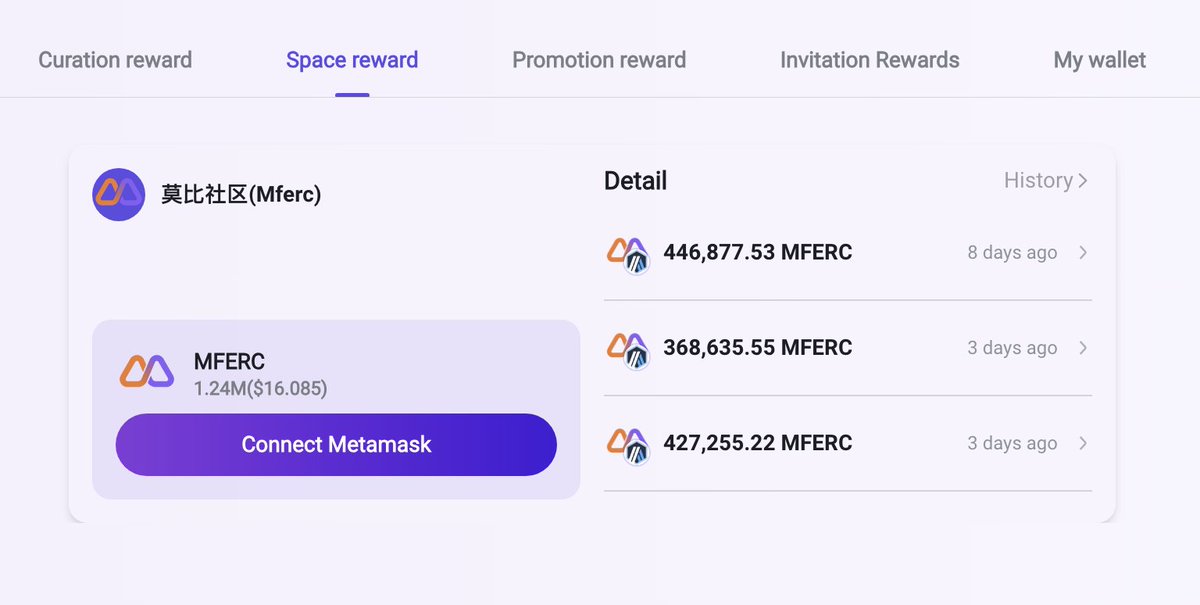Viewport: 1200px width, 605px height.
Task: Click the 1.24M($16.085) balance text
Action: pos(261,388)
